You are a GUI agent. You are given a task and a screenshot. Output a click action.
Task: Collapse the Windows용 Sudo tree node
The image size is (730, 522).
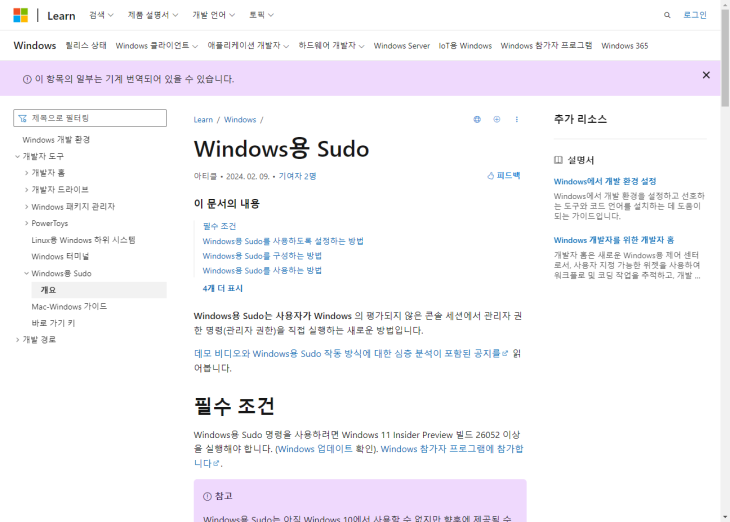(x=26, y=273)
